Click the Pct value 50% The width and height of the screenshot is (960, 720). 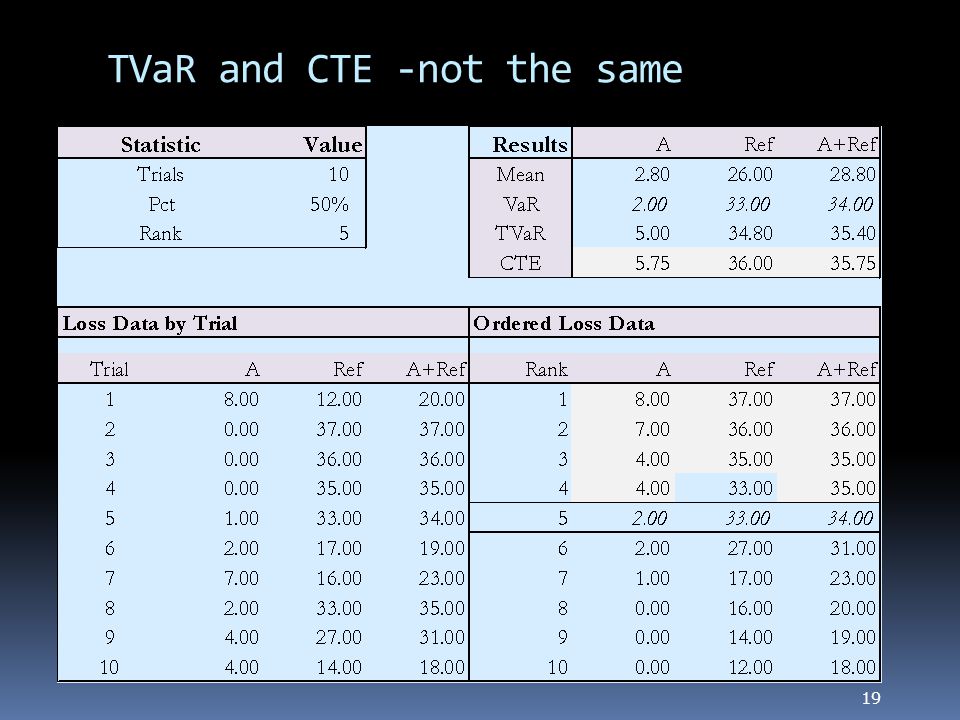(x=329, y=204)
